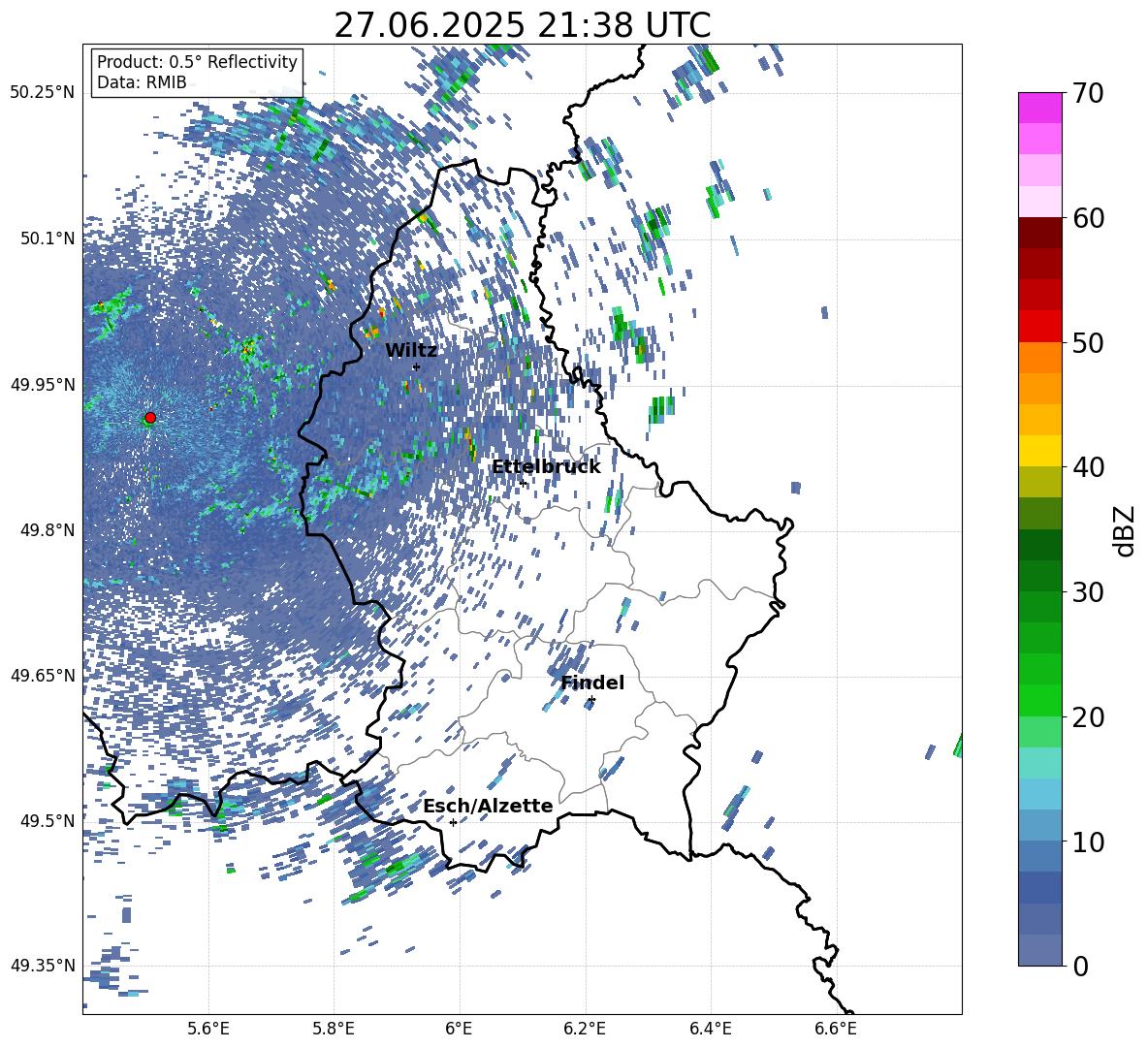Click the light blue 15 dBZ colorbar segment
This screenshot has width=1148, height=1048.
pyautogui.click(x=1039, y=794)
